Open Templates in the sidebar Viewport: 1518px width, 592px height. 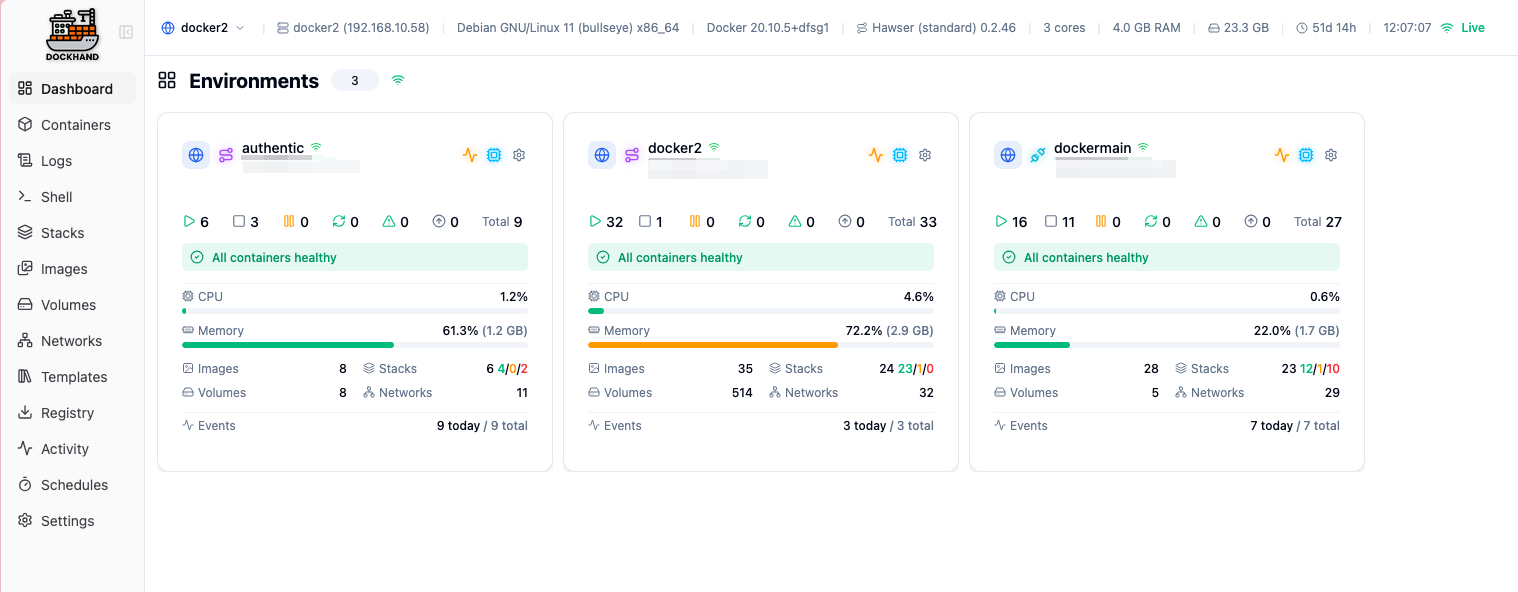pos(72,377)
